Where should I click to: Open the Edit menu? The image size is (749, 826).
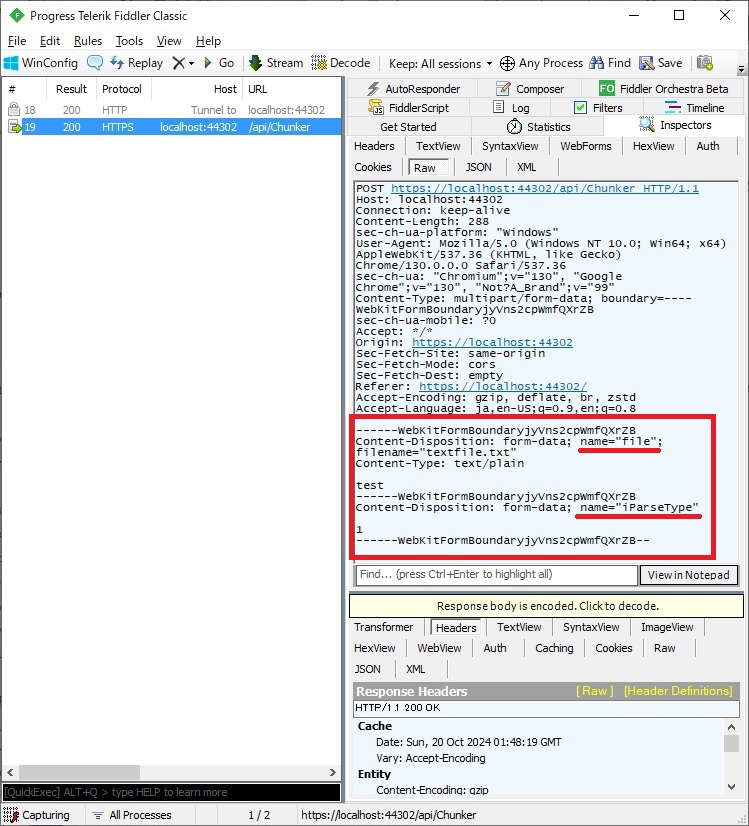coord(50,41)
